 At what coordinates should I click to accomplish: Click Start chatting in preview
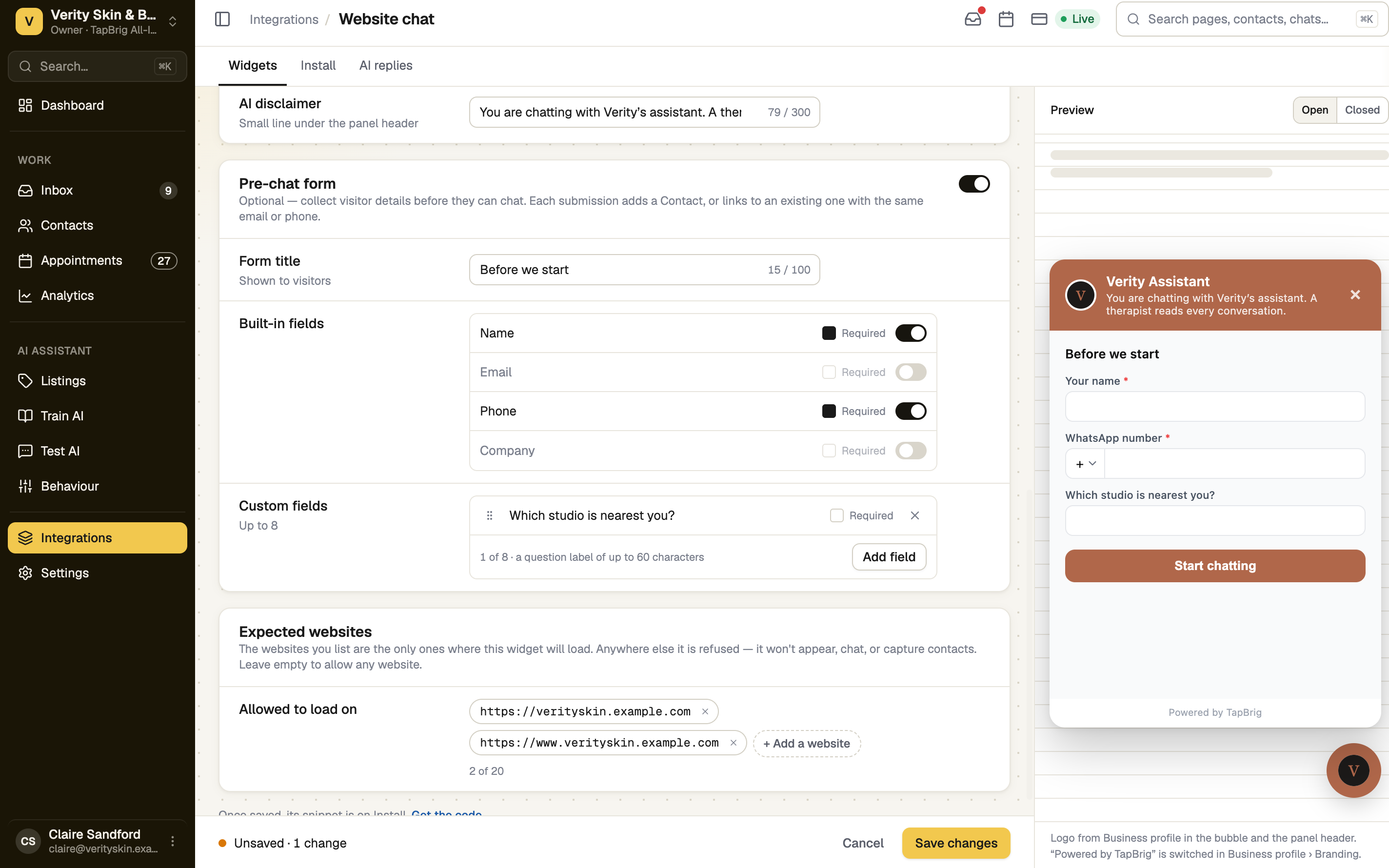click(x=1214, y=566)
